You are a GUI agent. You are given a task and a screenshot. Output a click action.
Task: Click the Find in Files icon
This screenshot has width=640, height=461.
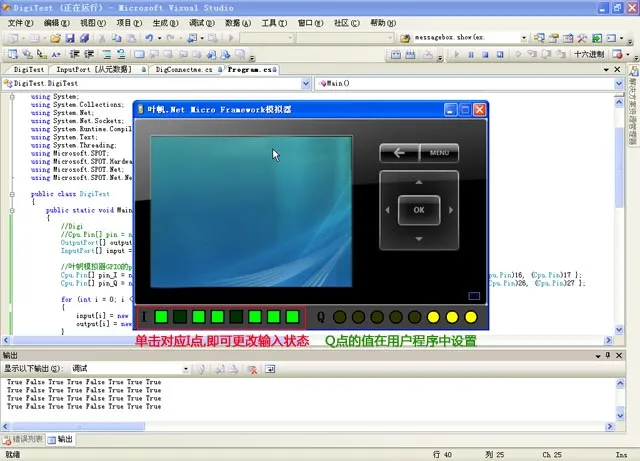click(x=405, y=38)
